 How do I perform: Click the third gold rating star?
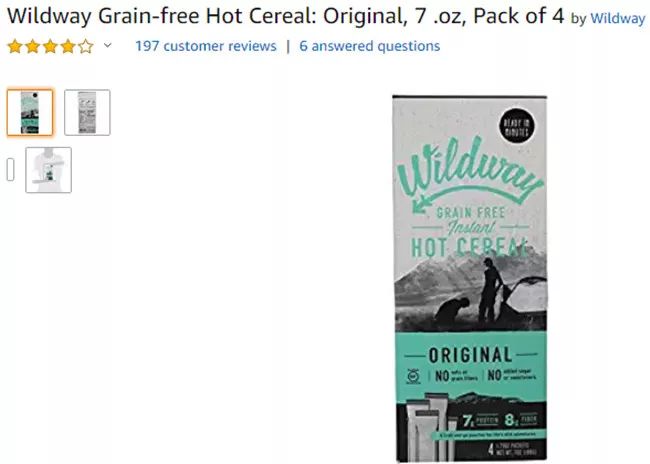click(50, 46)
